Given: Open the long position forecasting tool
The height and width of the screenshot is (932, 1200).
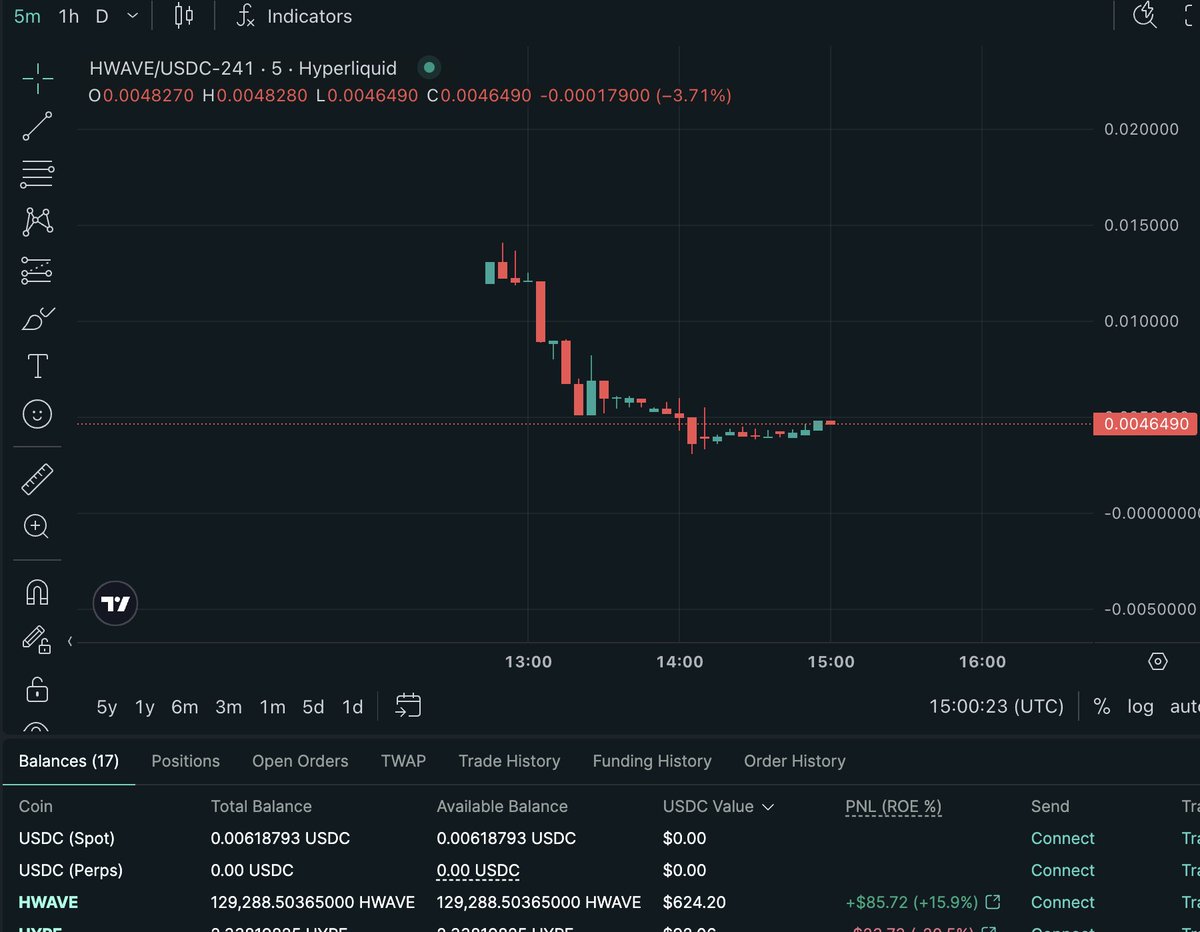Looking at the screenshot, I should (37, 270).
